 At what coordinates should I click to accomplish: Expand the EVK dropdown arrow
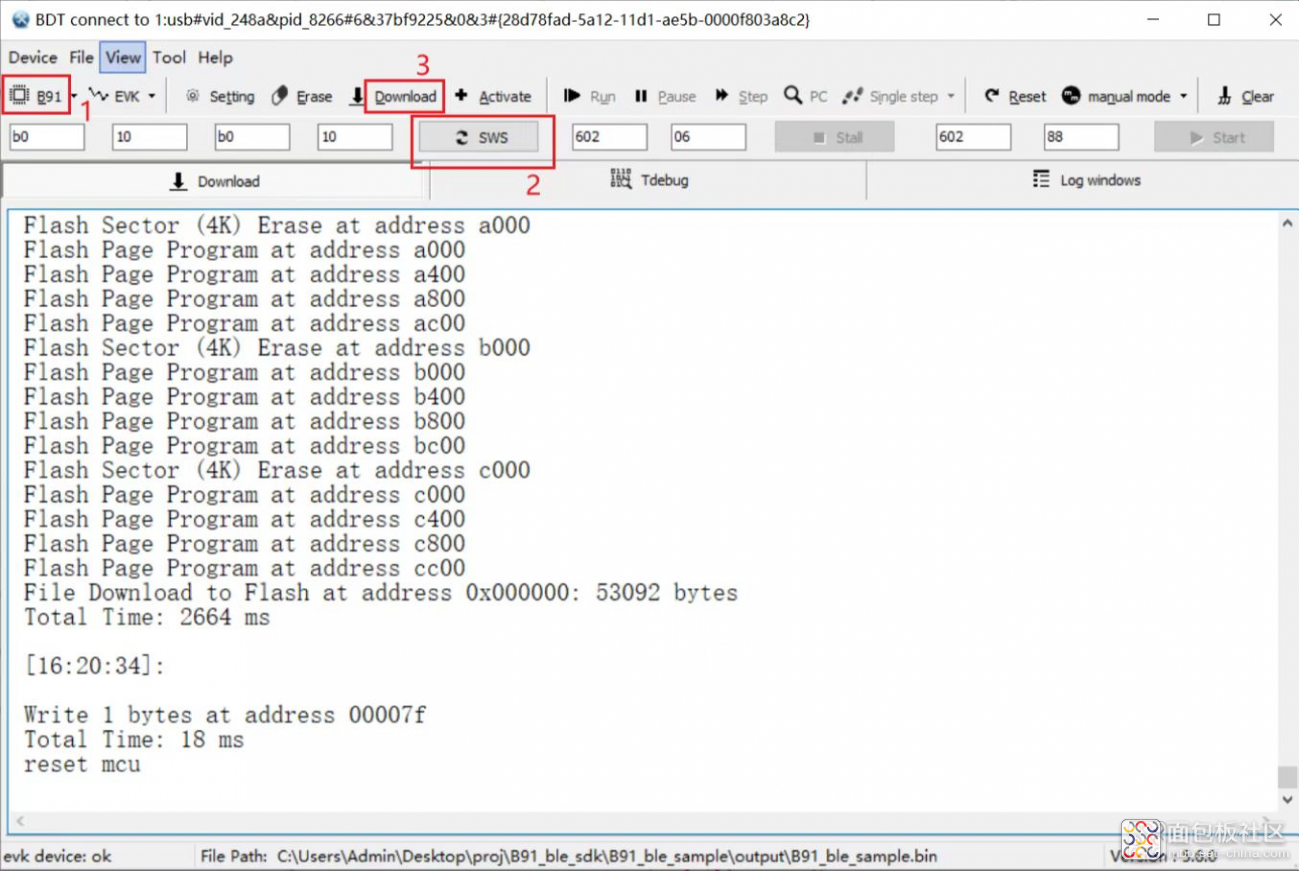click(x=152, y=96)
